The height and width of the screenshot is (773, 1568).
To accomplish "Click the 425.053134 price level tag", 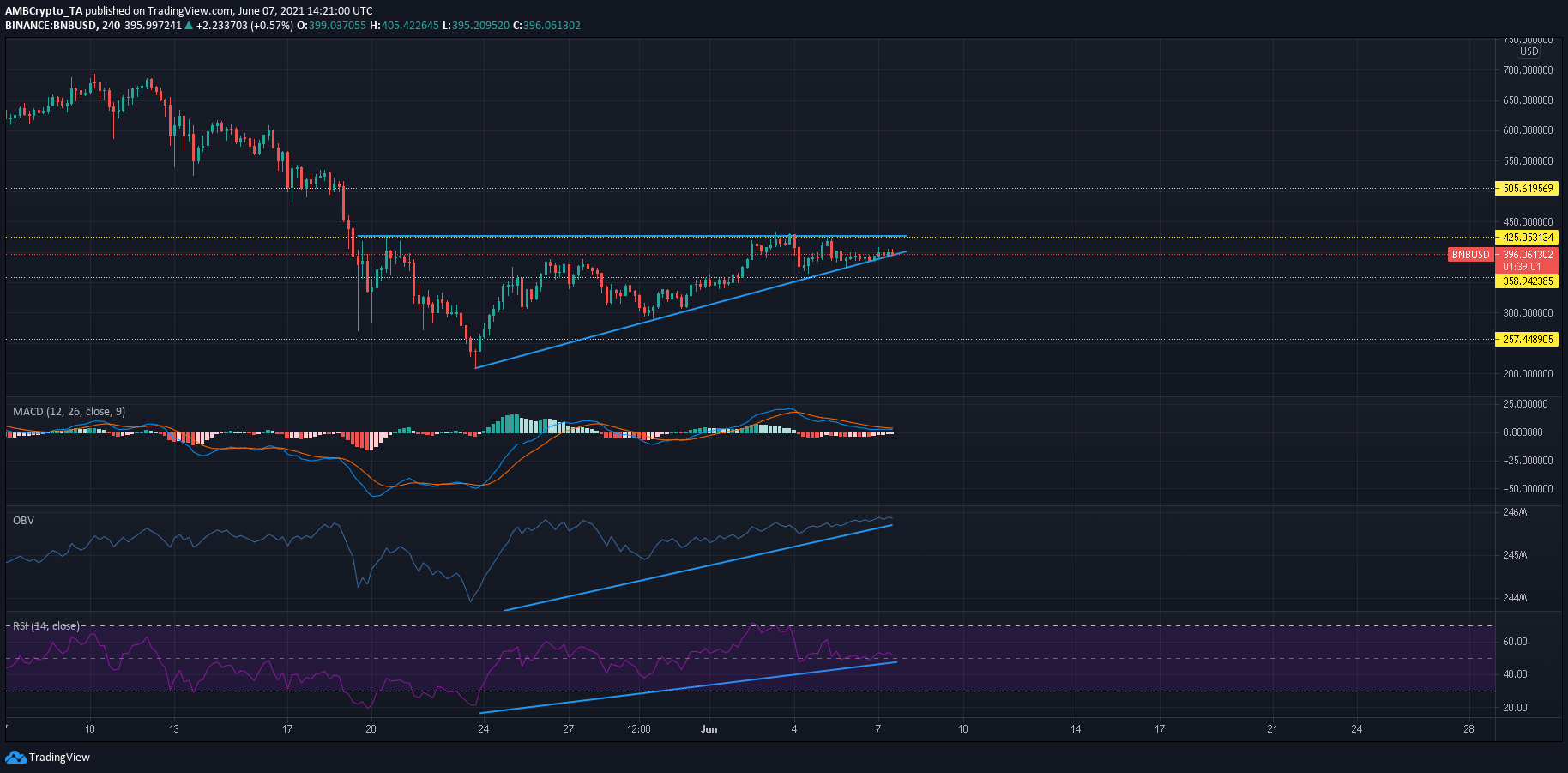I will (x=1527, y=237).
